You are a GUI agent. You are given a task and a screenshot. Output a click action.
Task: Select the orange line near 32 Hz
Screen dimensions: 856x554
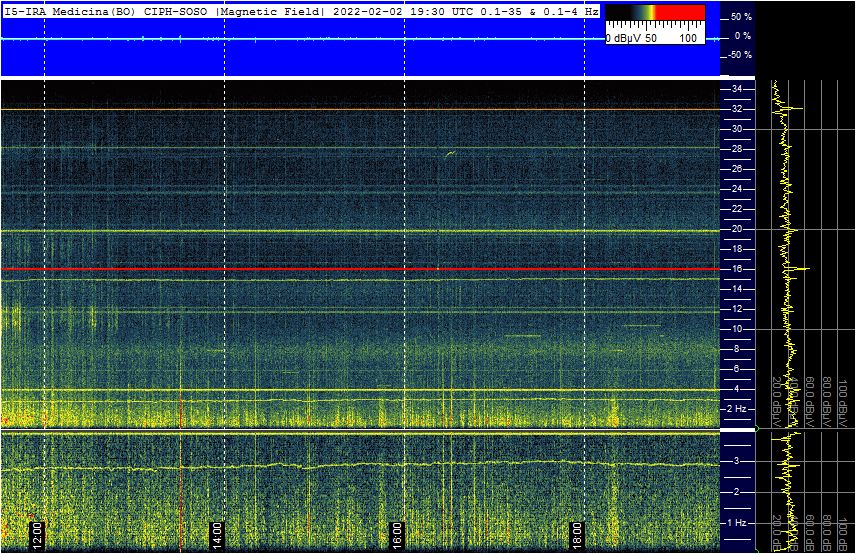360,110
